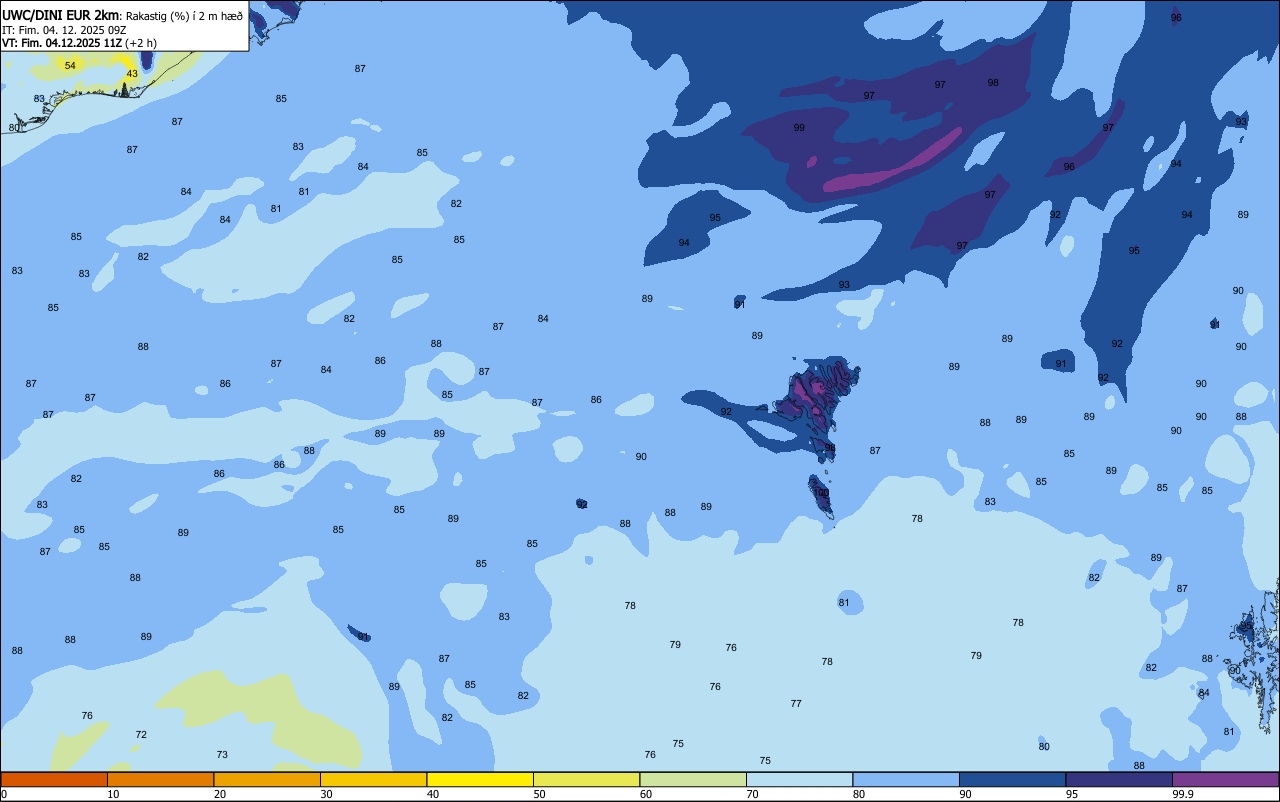Click the orange 10–20 legend swatch
This screenshot has height=802, width=1280.
click(160, 779)
